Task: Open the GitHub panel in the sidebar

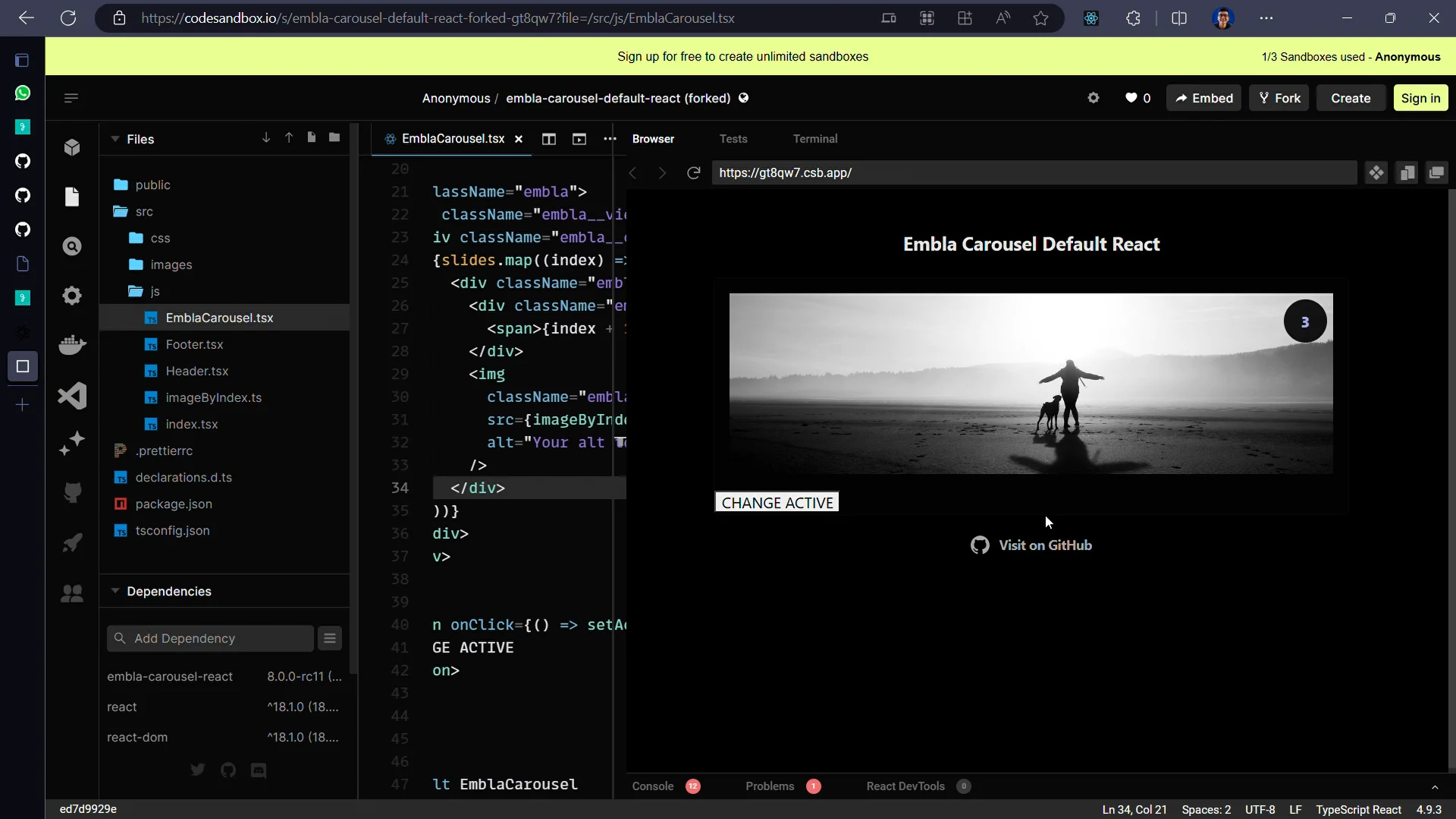Action: pos(72,493)
